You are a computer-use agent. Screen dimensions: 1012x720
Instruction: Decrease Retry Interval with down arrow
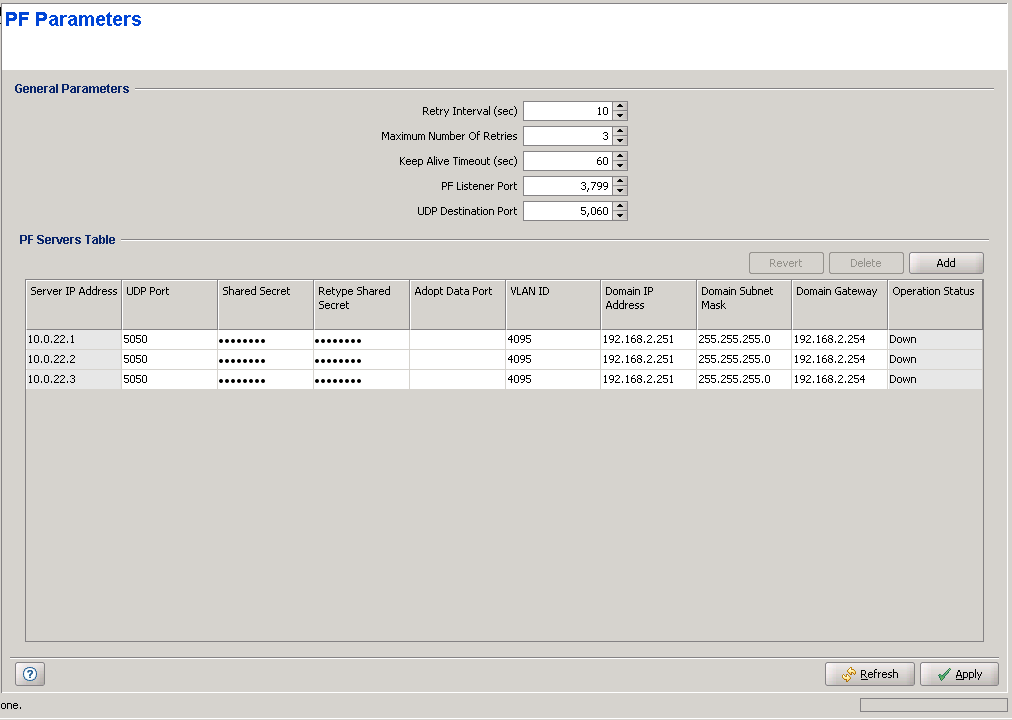(x=620, y=116)
